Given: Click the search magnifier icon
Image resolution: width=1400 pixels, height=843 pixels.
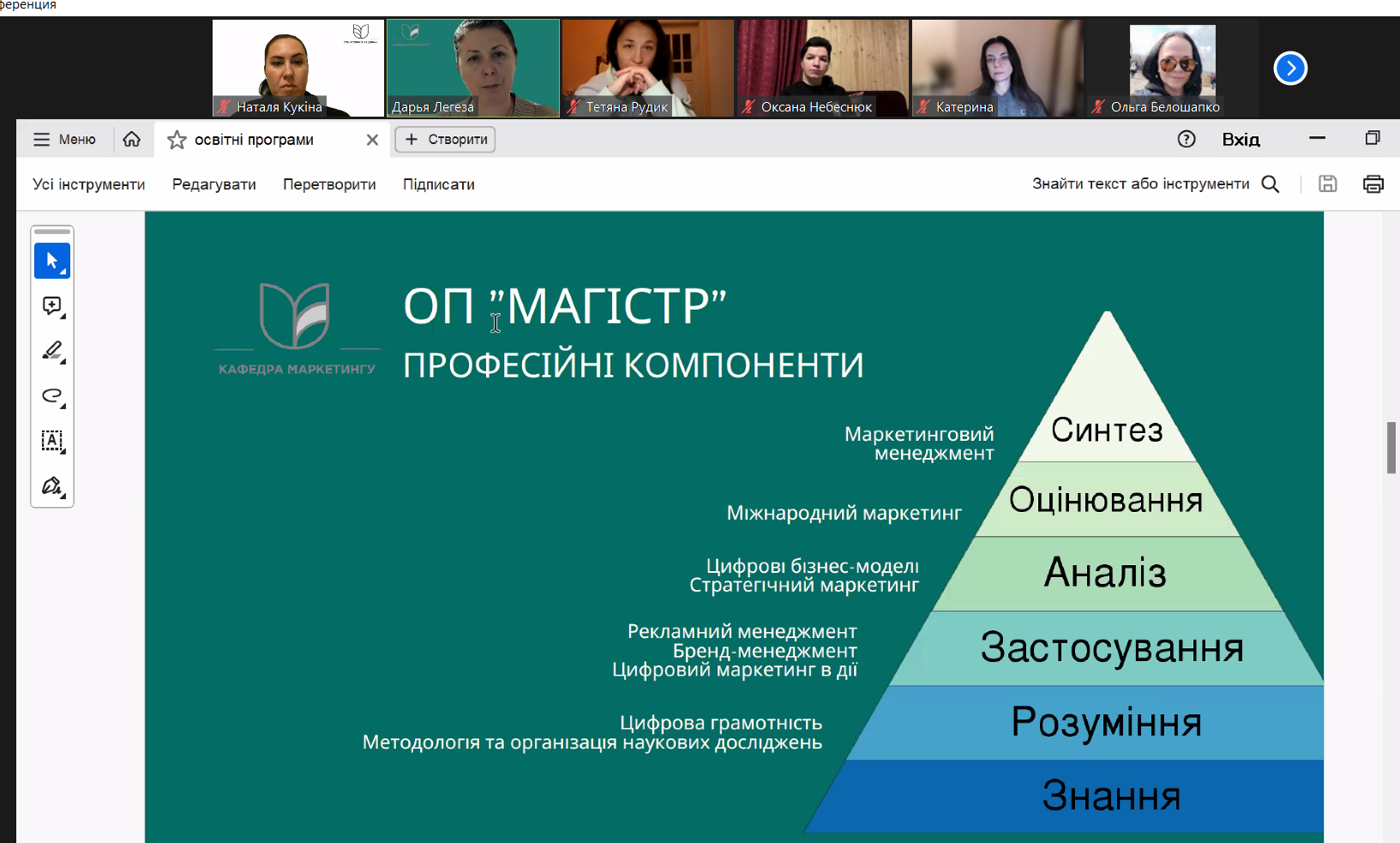Looking at the screenshot, I should [x=1271, y=184].
